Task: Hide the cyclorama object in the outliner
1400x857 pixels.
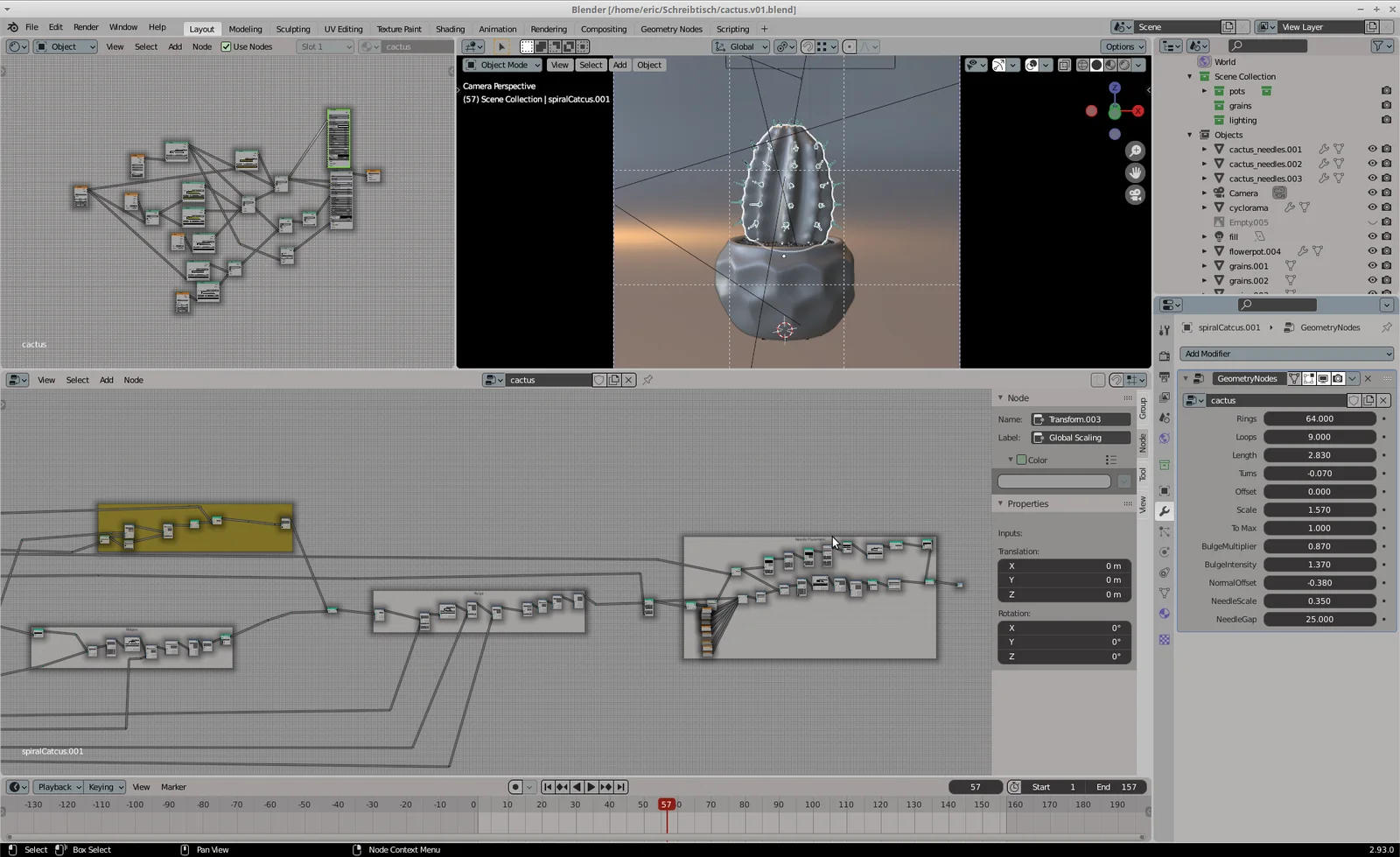Action: pyautogui.click(x=1372, y=207)
